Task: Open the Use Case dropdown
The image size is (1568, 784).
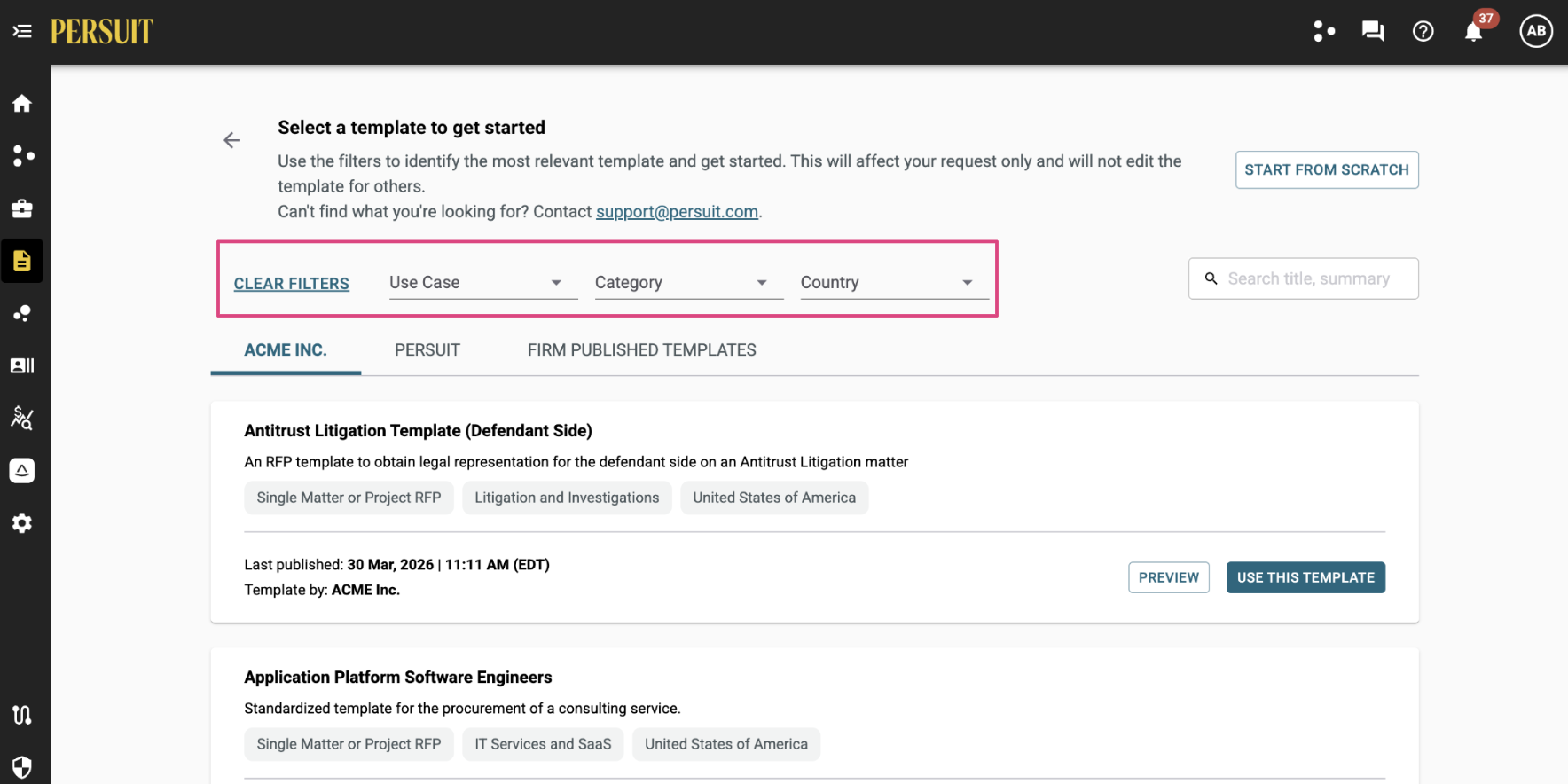Action: [483, 283]
